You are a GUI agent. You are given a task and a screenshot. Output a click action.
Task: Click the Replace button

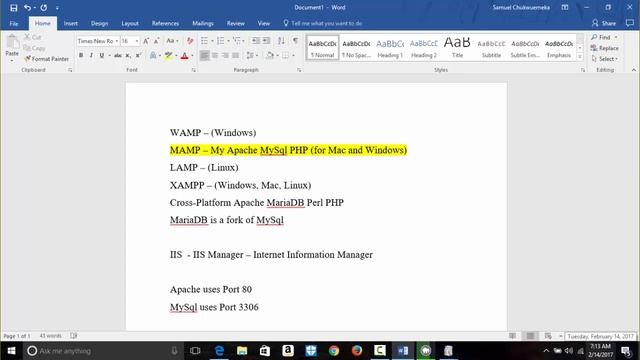click(604, 48)
